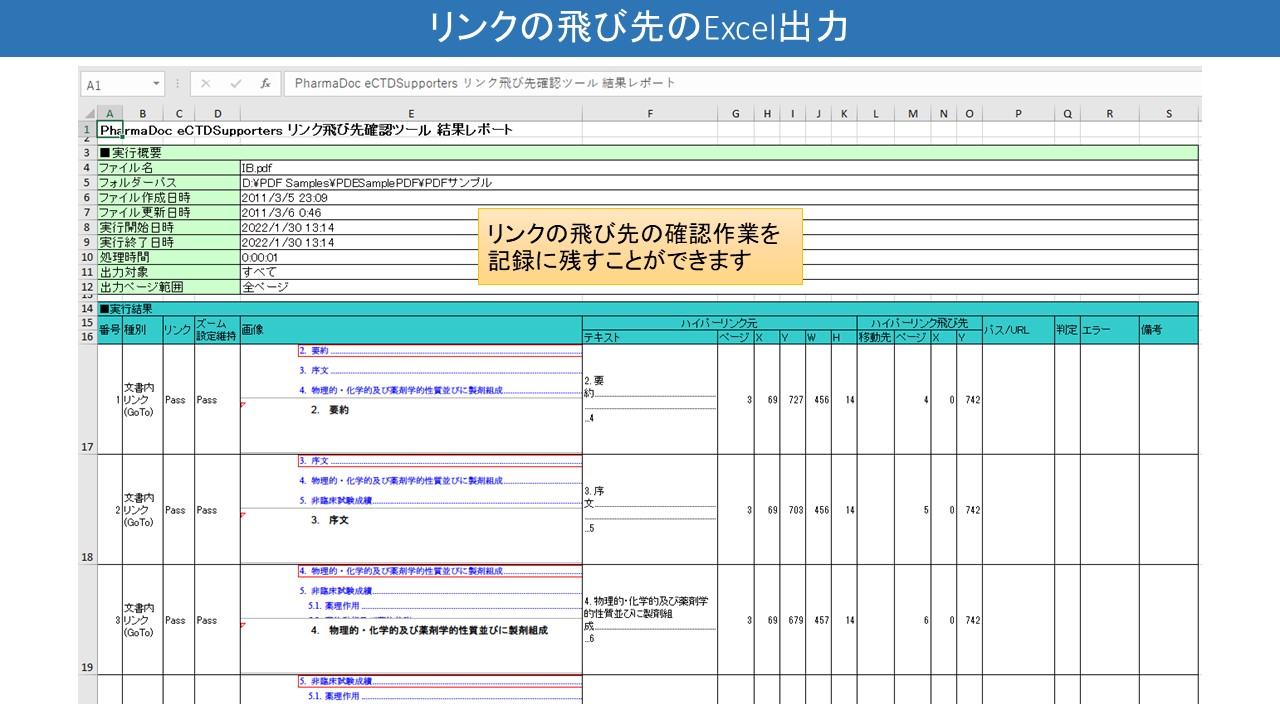The image size is (1280, 720).
Task: Click the Y value 703 in row 18
Action: 793,510
